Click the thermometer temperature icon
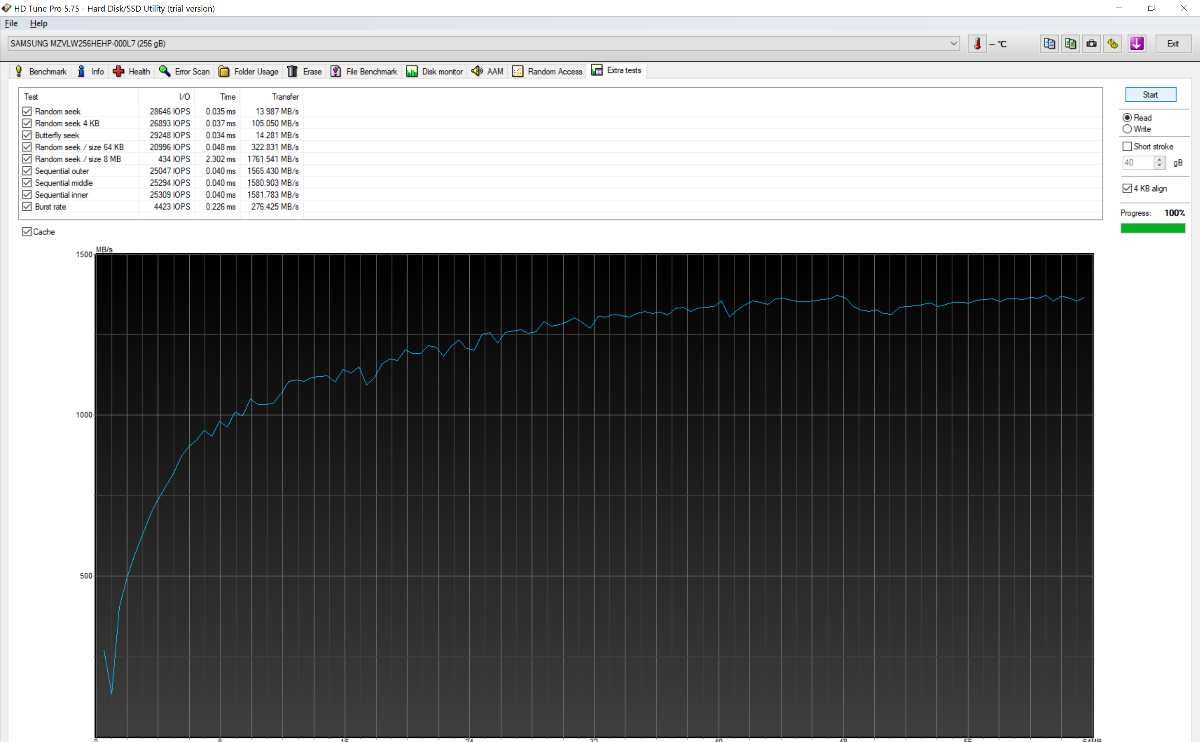The height and width of the screenshot is (742, 1200). coord(978,44)
